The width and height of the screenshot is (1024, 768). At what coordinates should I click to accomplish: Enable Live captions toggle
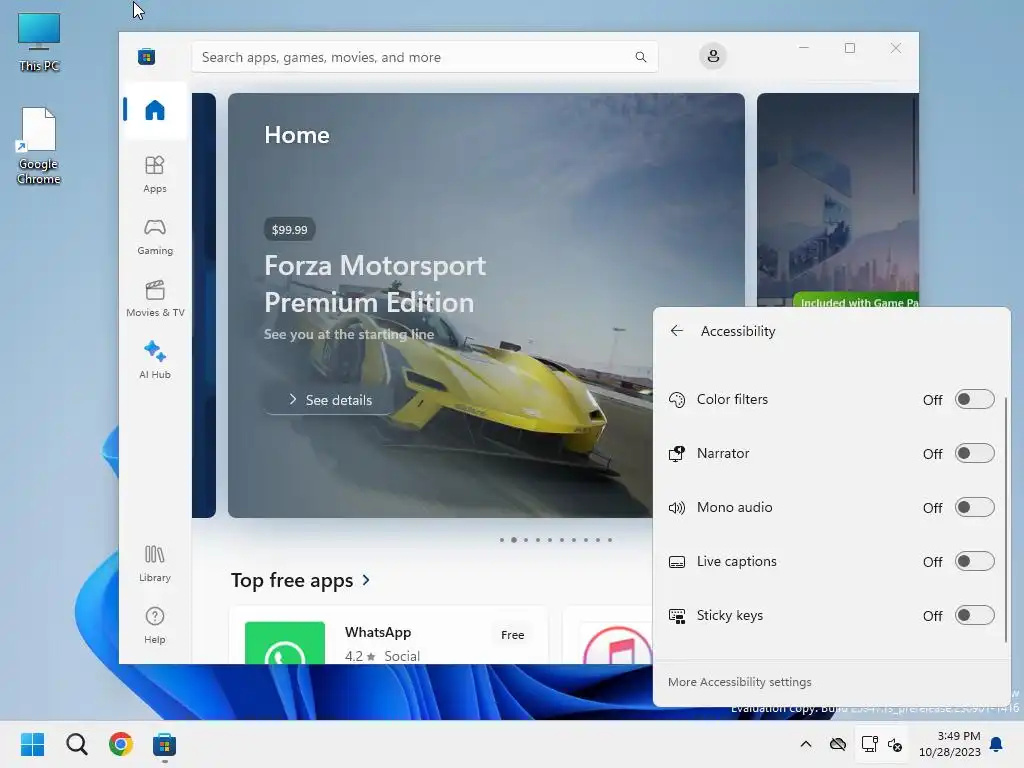pos(974,562)
